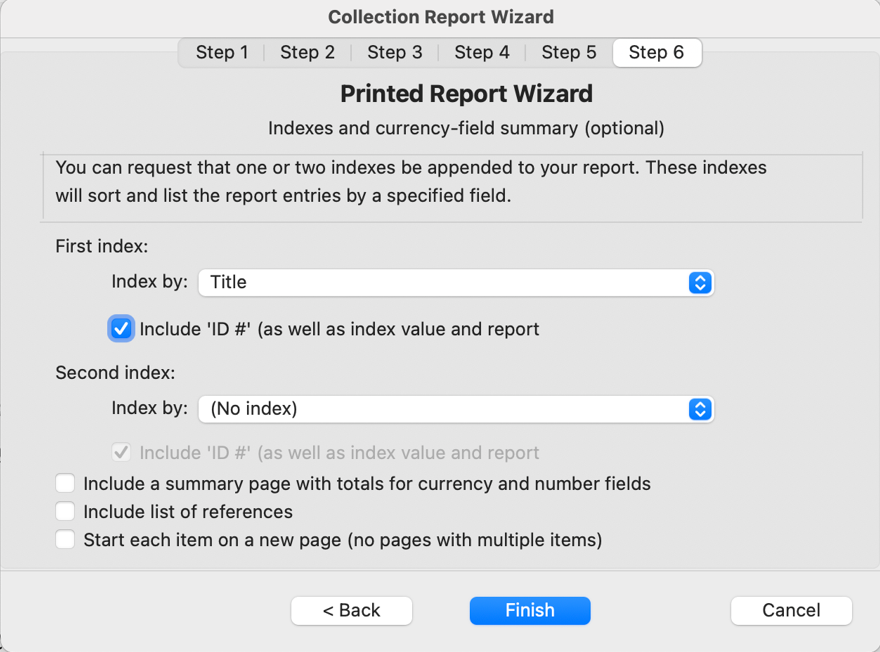880x652 pixels.
Task: Enable summary page with currency and number totals
Action: click(64, 483)
